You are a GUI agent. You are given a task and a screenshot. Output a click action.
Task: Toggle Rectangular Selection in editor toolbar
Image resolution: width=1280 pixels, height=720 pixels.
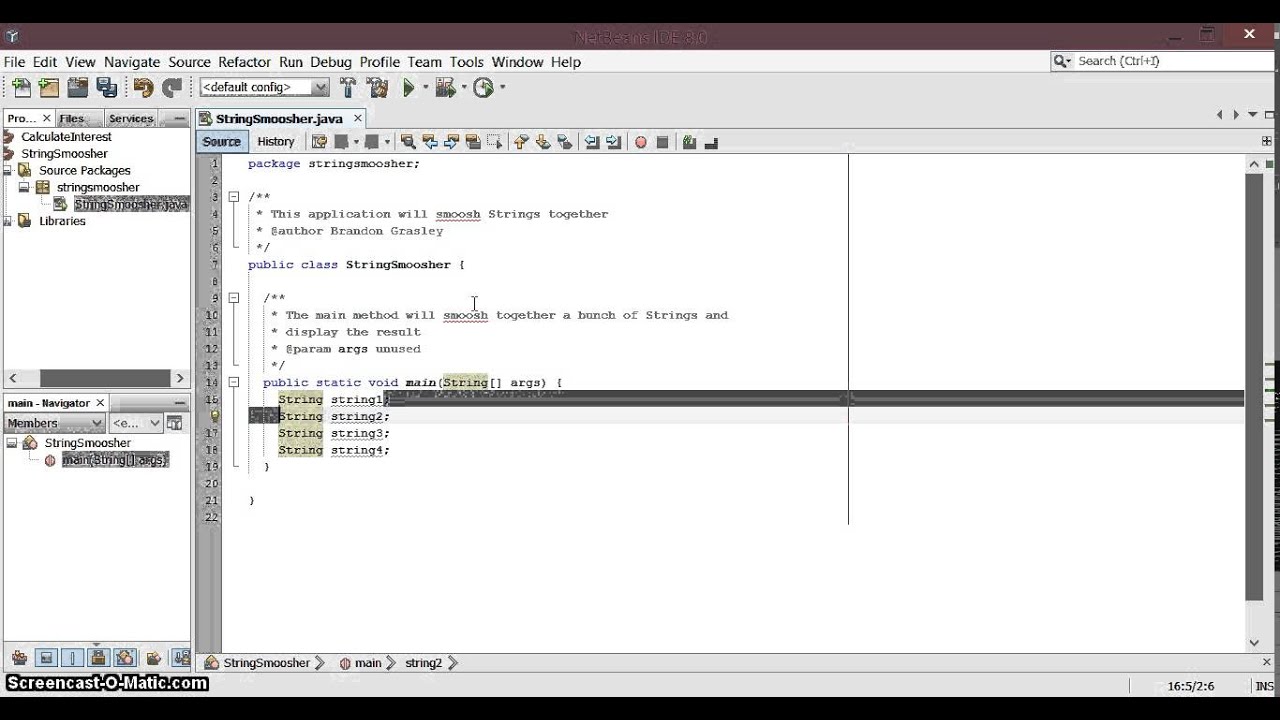(493, 142)
